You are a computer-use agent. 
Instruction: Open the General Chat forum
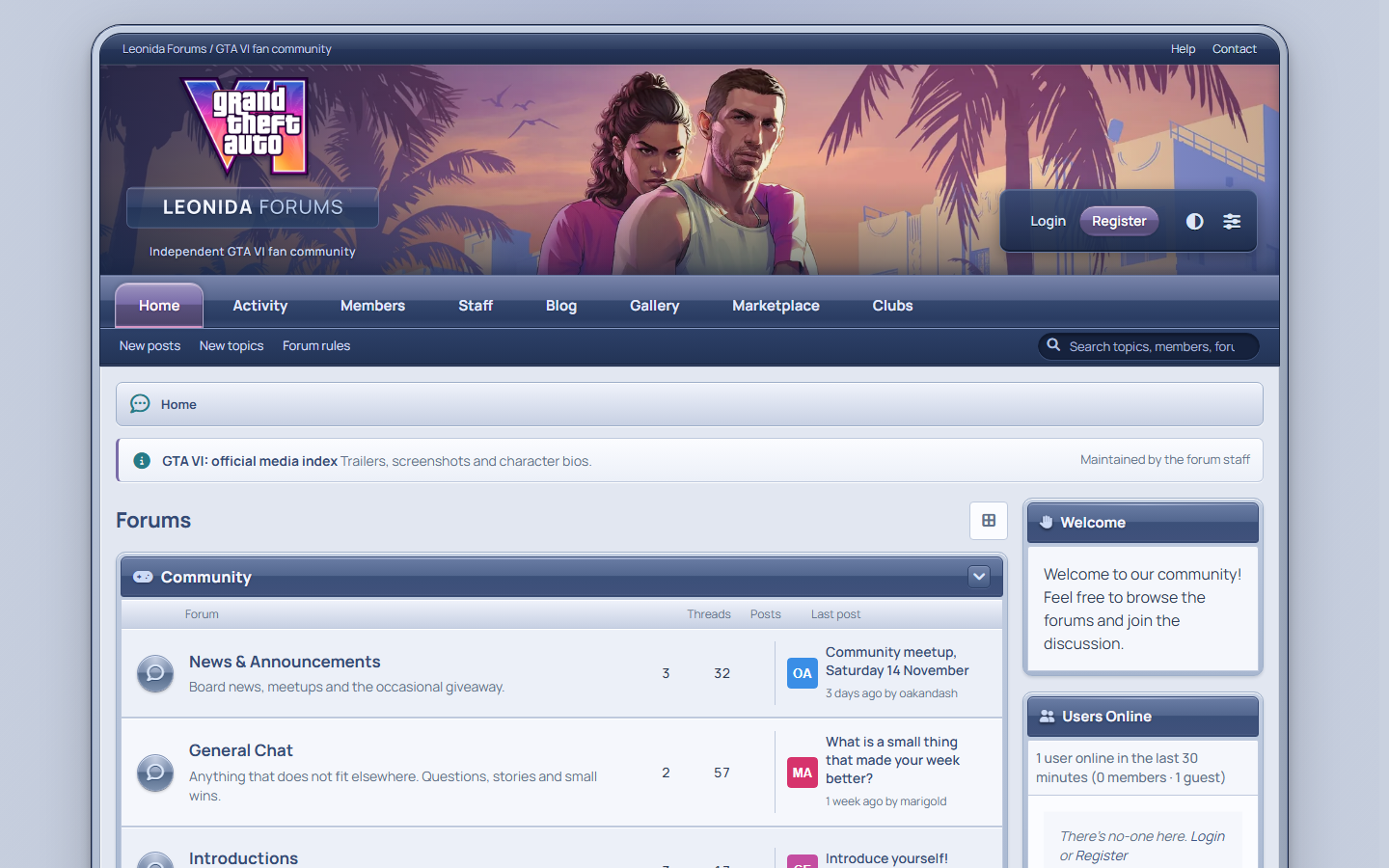coord(241,750)
